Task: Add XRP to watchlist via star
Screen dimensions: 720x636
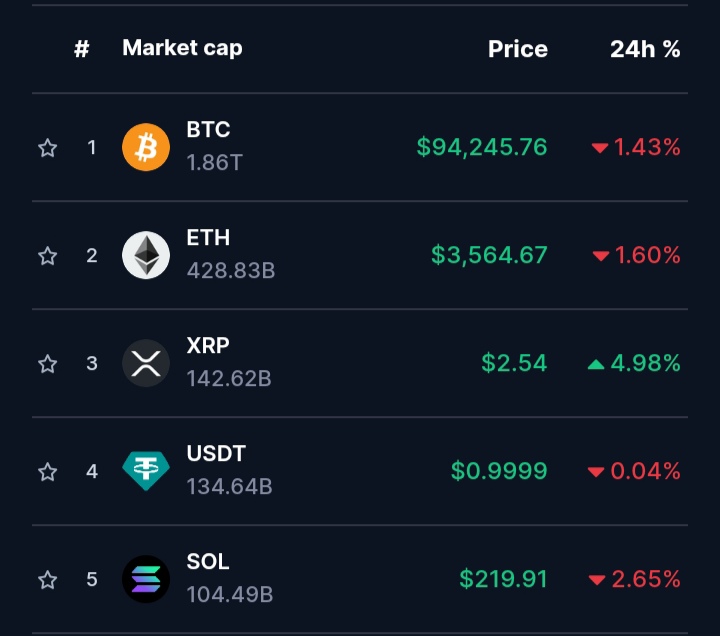Action: click(47, 364)
